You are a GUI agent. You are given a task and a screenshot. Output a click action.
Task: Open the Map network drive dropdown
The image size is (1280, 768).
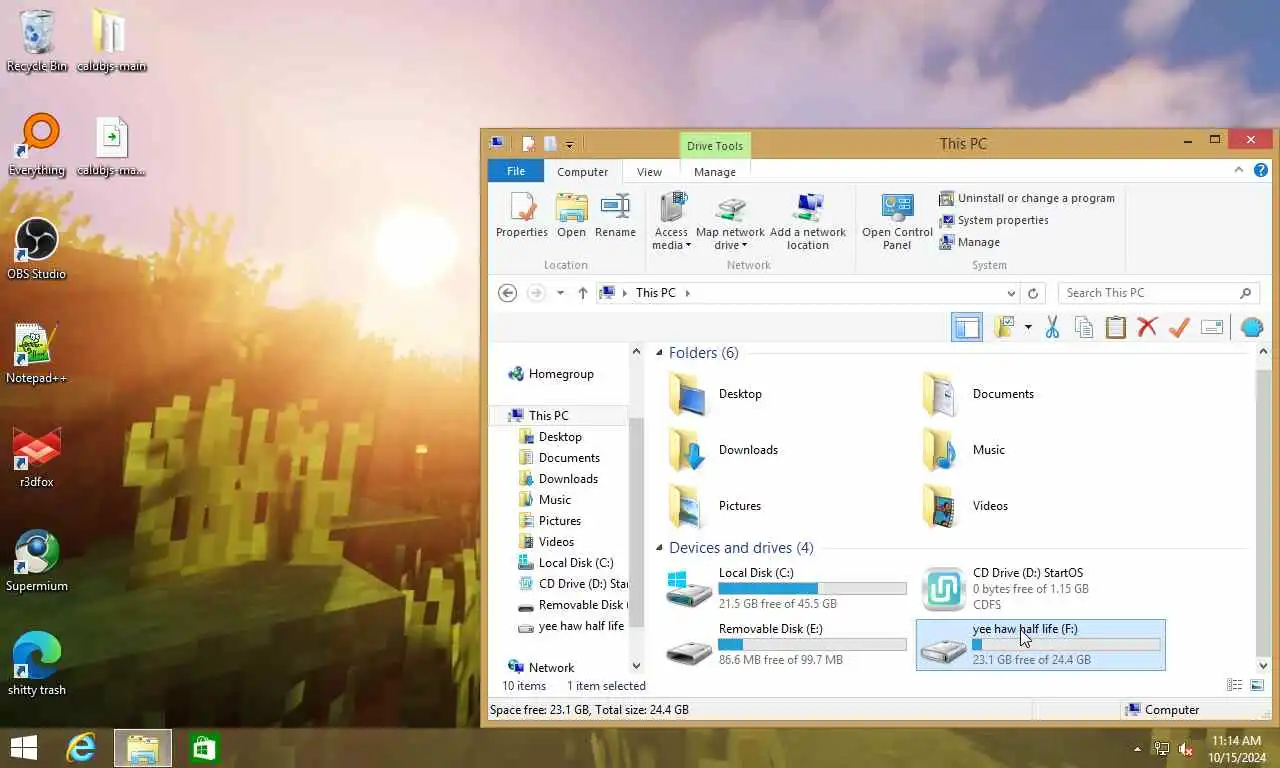pos(730,222)
